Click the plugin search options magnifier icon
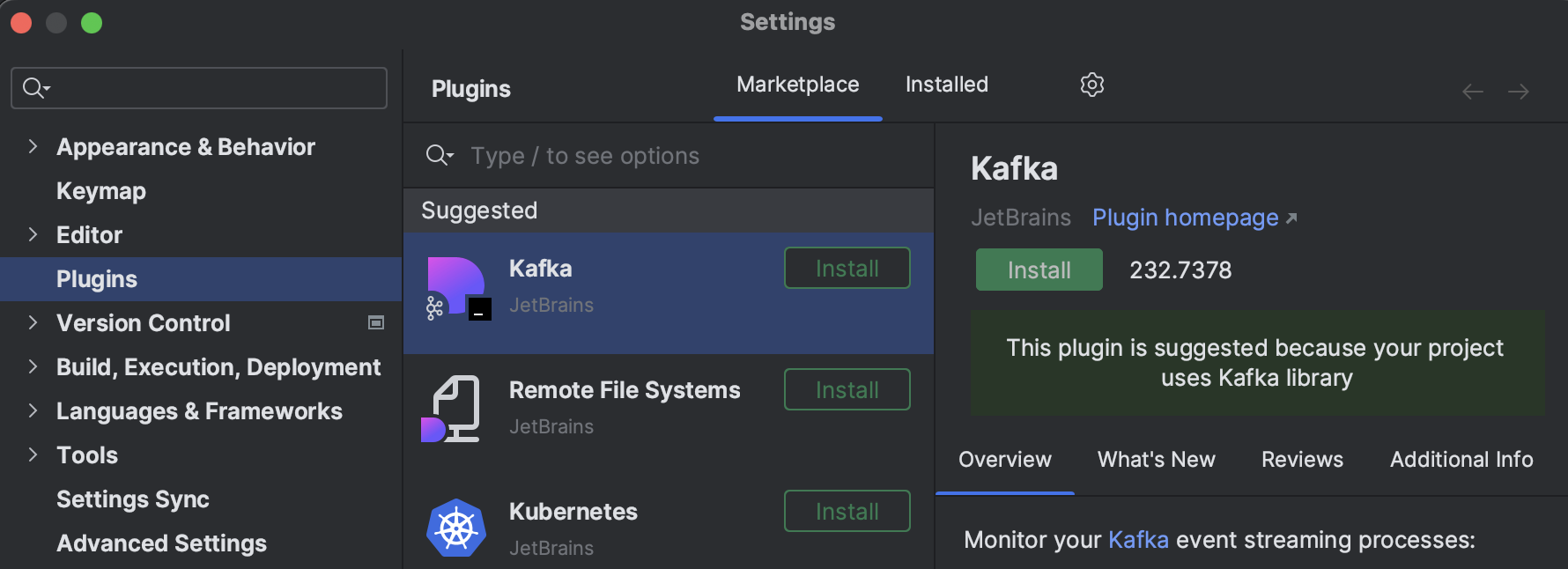1568x569 pixels. point(439,156)
